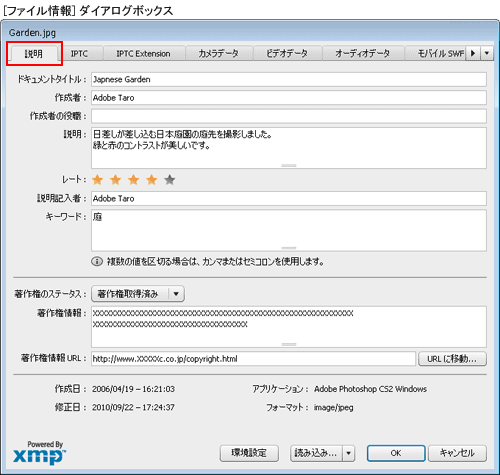
Task: Click the hint text about カンマまたはセミコロン
Action: pyautogui.click(x=215, y=262)
